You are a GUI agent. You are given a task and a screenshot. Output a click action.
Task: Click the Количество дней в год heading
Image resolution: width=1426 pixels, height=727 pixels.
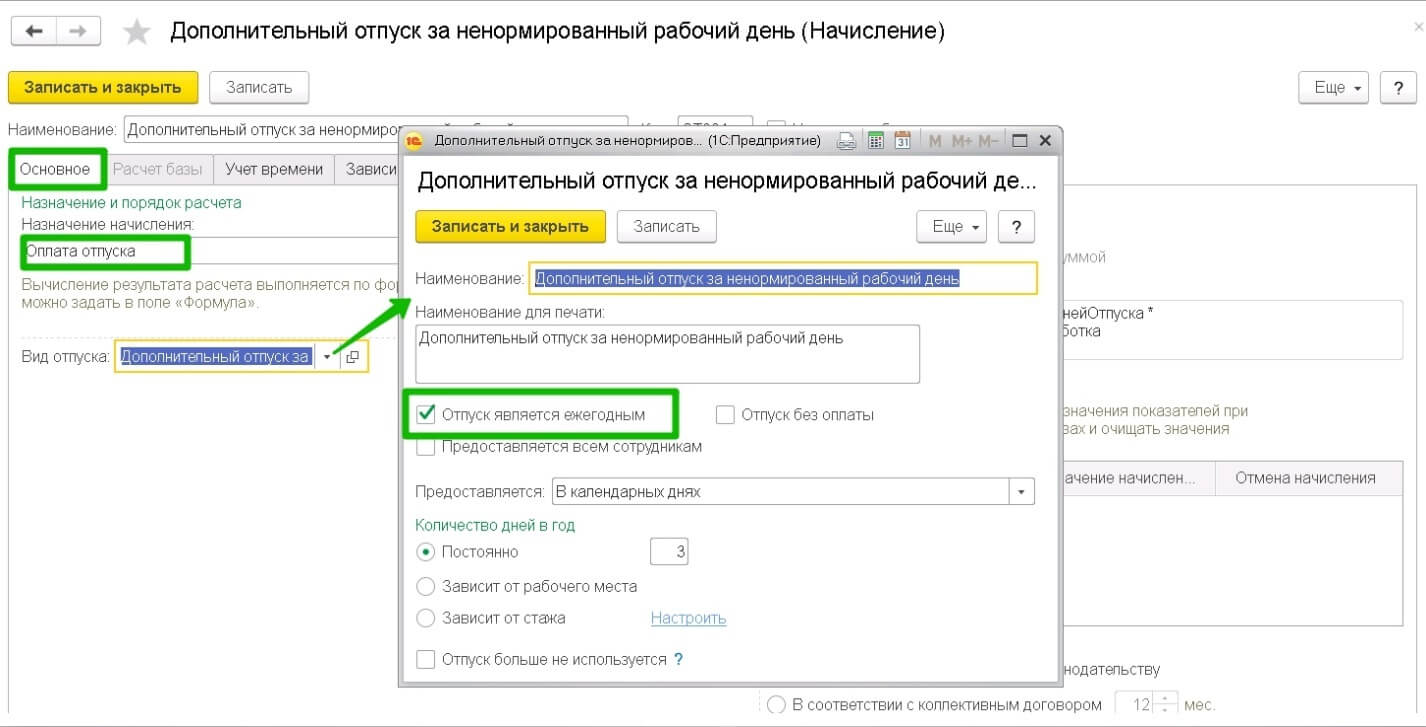tap(495, 525)
